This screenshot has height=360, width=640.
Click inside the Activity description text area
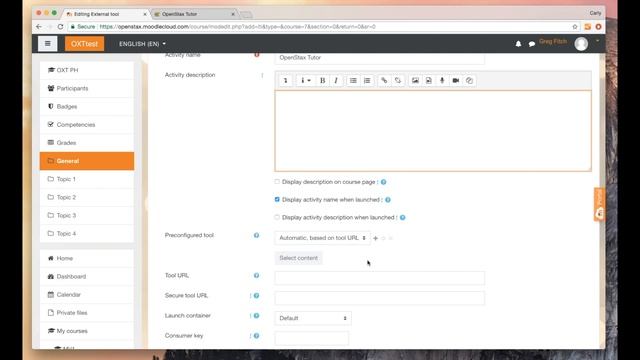[433, 131]
